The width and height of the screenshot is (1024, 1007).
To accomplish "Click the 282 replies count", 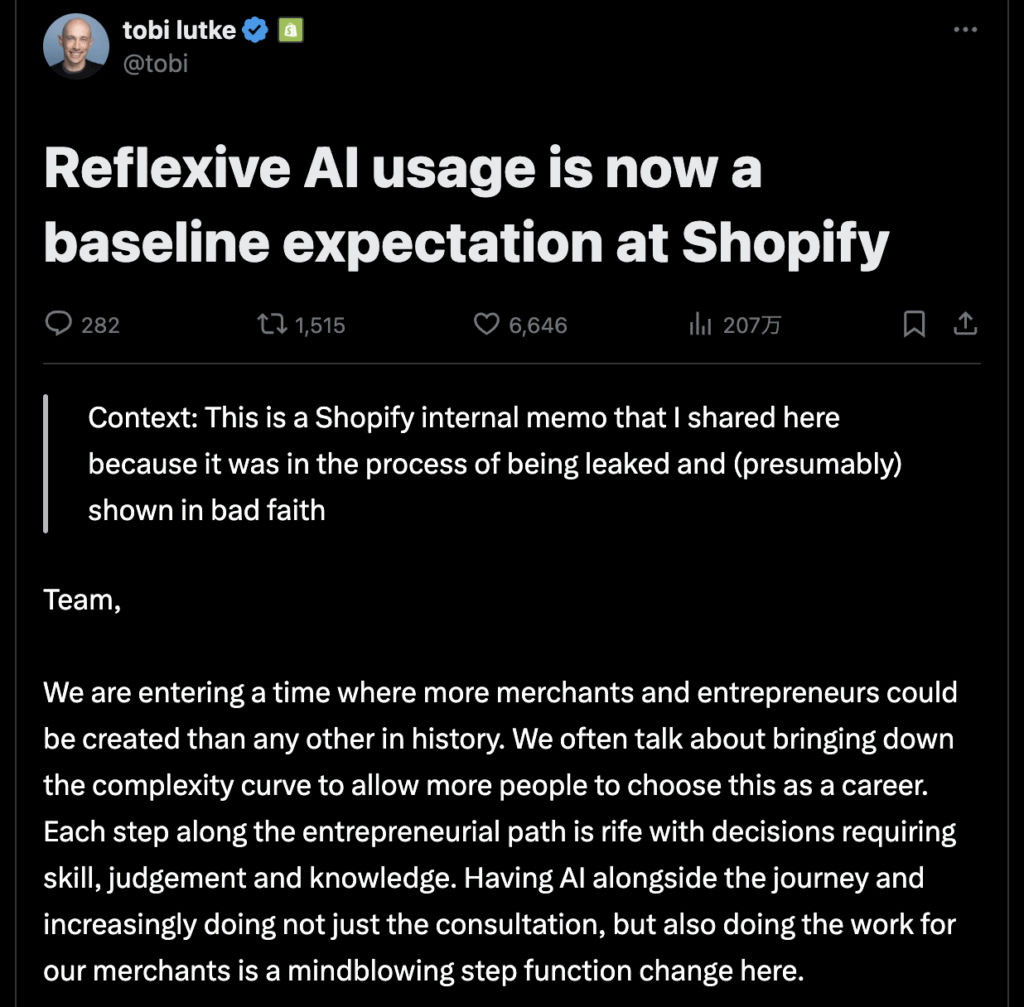I will click(101, 325).
